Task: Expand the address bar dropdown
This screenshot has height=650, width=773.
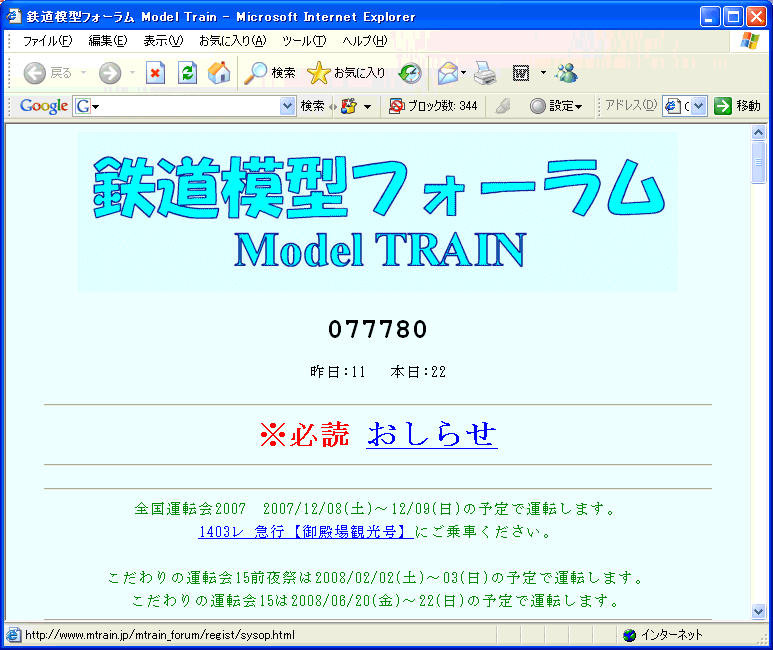Action: tap(699, 106)
